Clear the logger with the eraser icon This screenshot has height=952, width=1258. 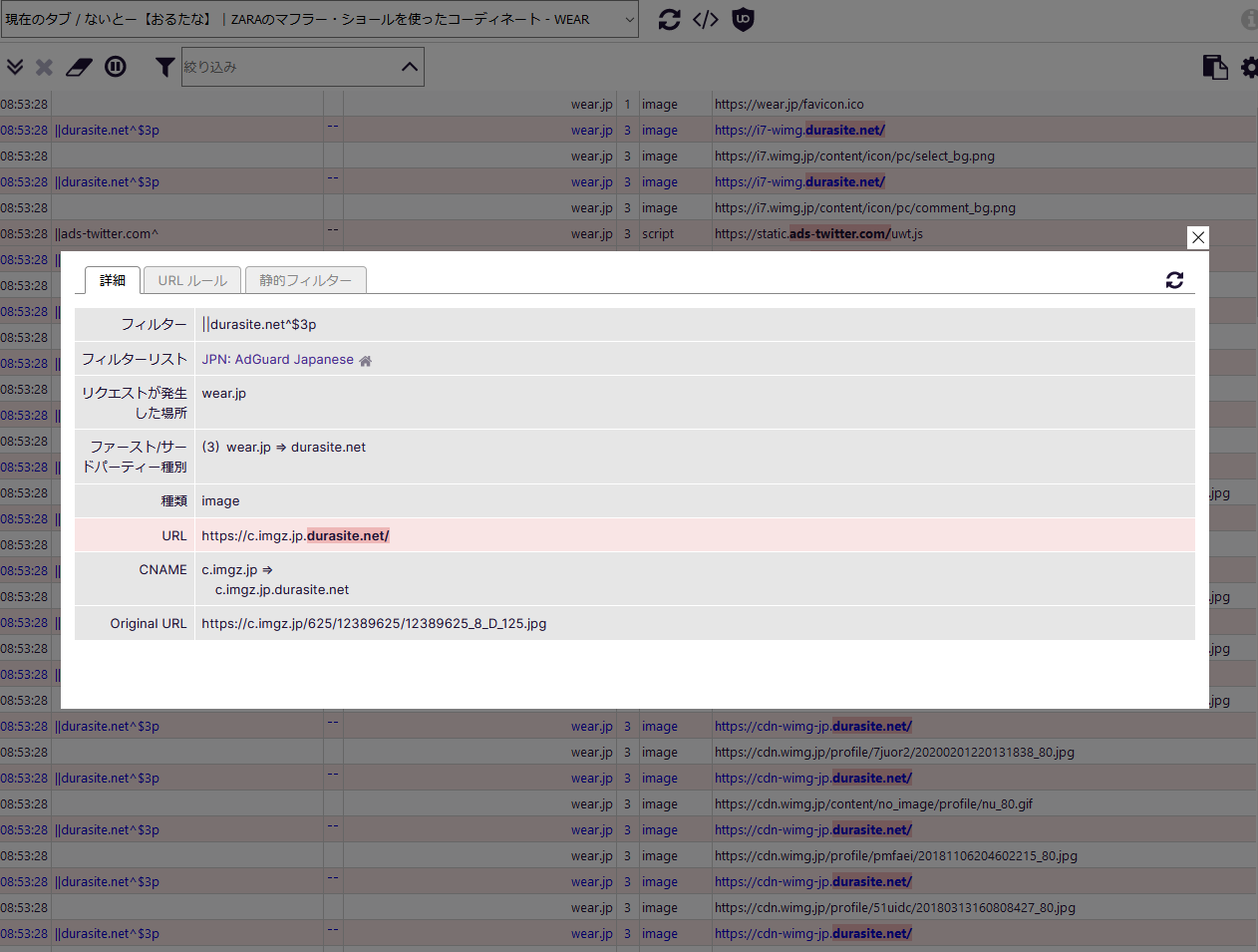[79, 67]
